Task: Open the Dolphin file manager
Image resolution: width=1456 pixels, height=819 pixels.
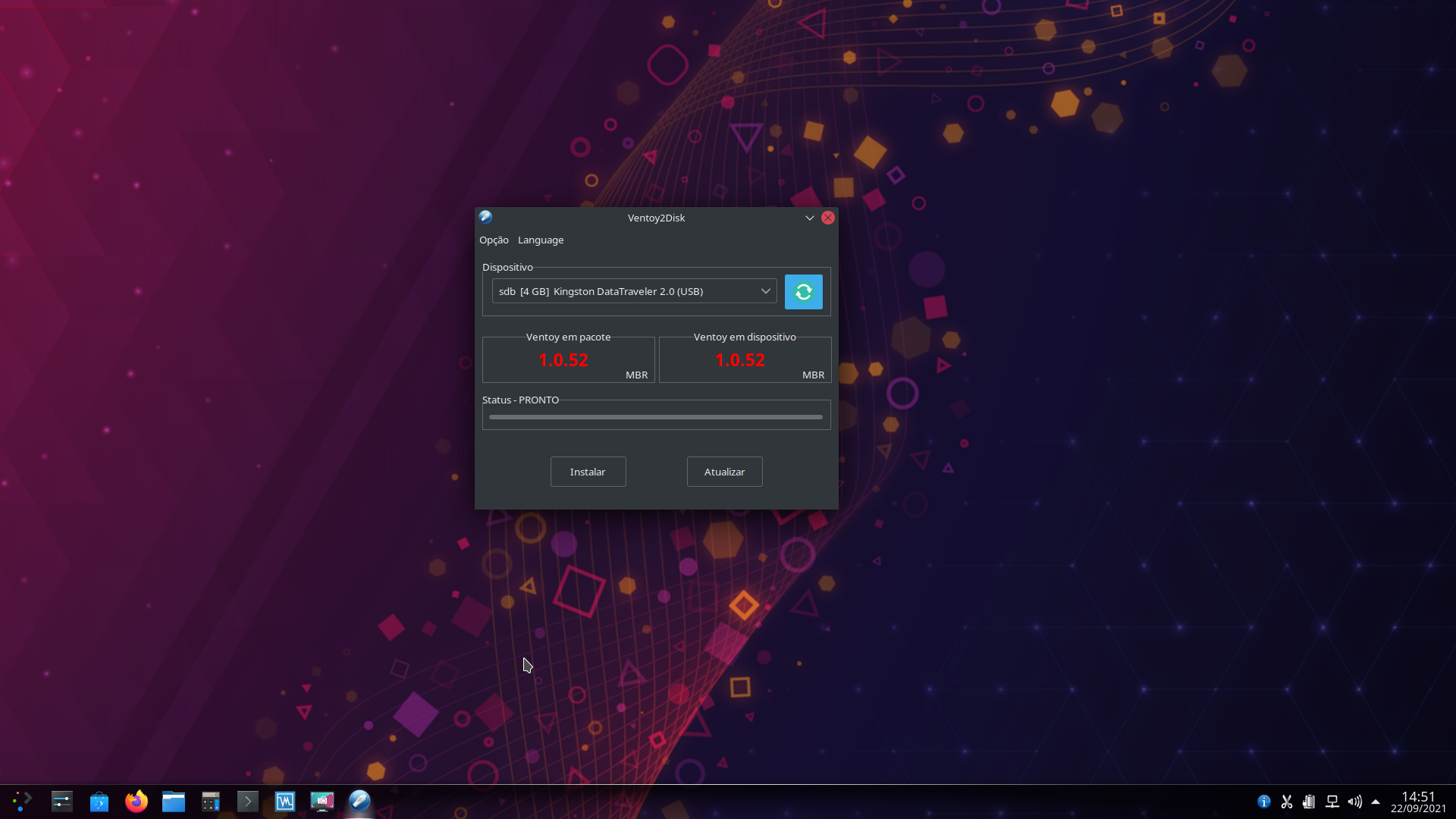Action: pos(174,801)
